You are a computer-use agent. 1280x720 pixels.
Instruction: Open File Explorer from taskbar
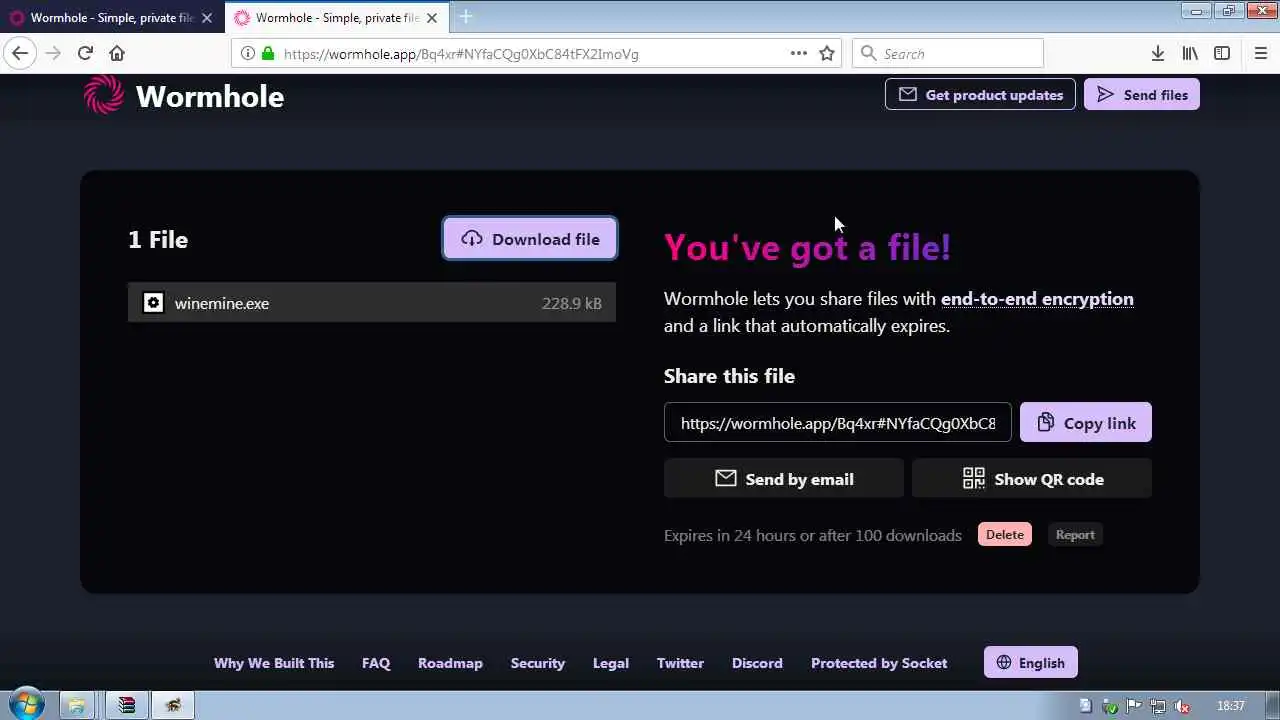pyautogui.click(x=77, y=705)
